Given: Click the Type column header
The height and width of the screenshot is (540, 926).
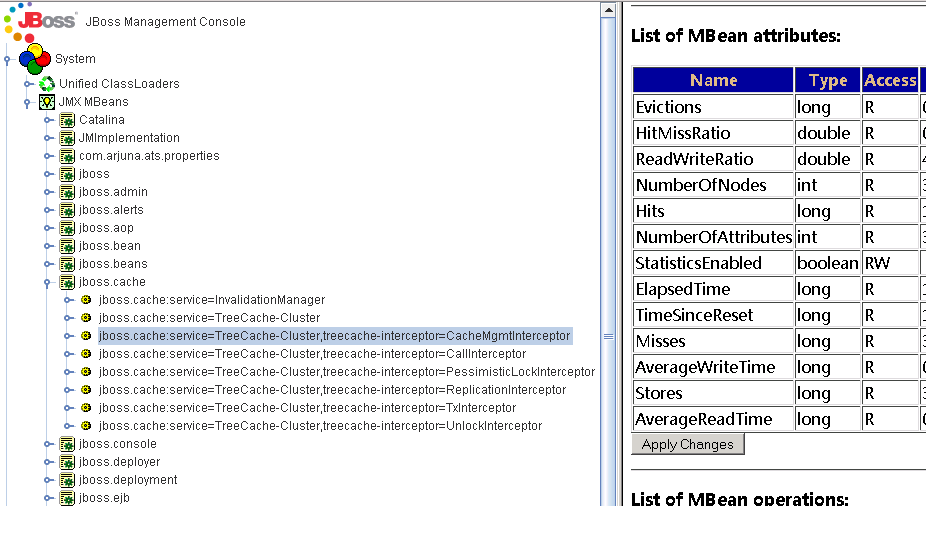Looking at the screenshot, I should (x=827, y=80).
